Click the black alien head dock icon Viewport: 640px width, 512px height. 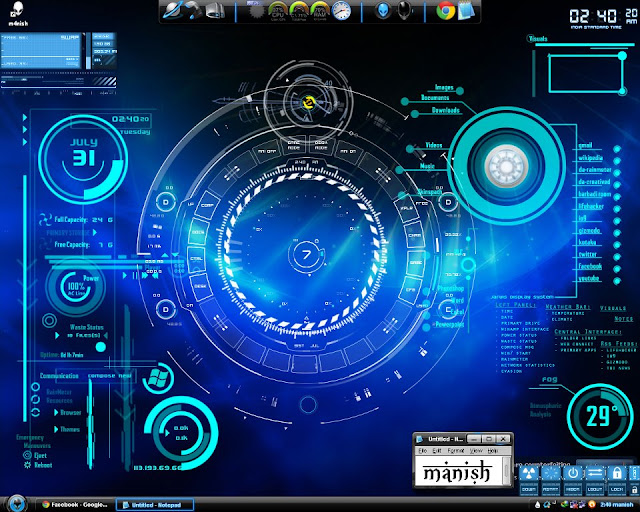pyautogui.click(x=405, y=11)
